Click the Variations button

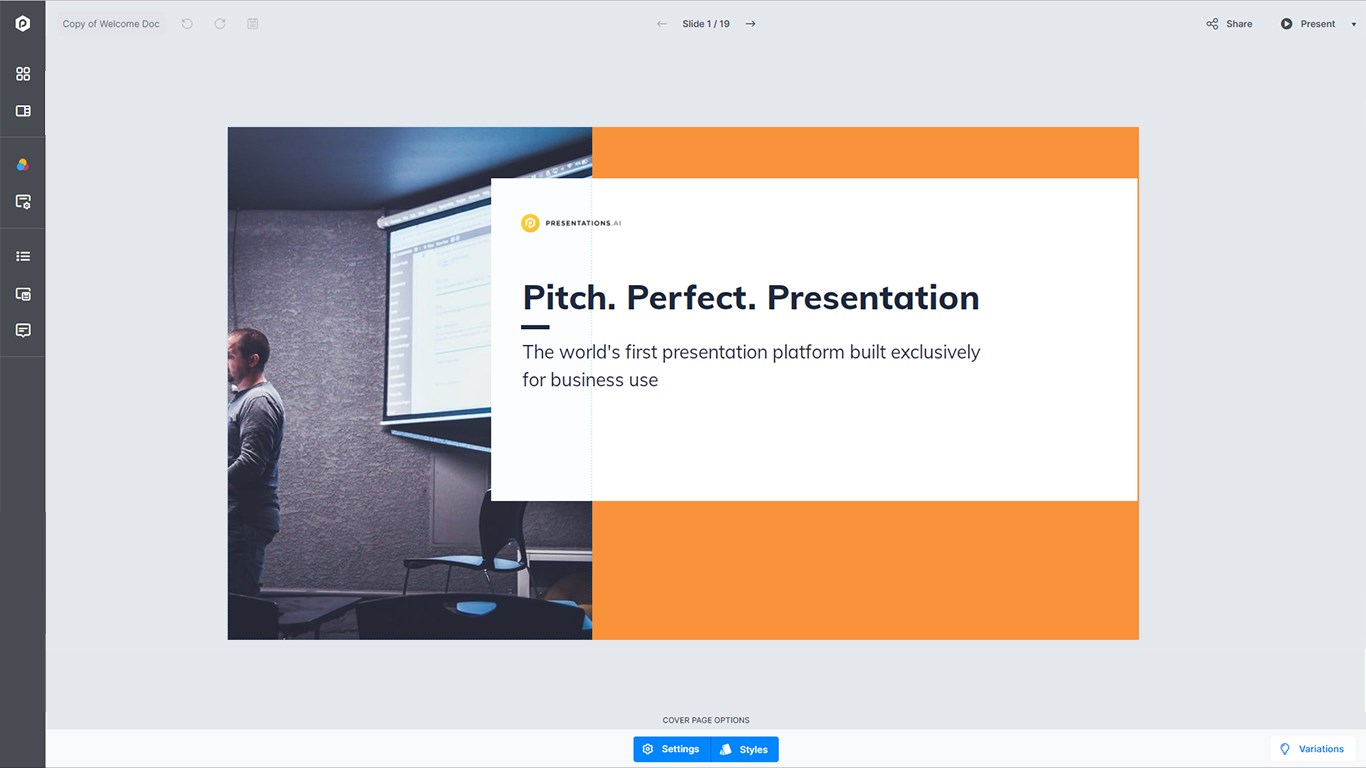pos(1312,749)
